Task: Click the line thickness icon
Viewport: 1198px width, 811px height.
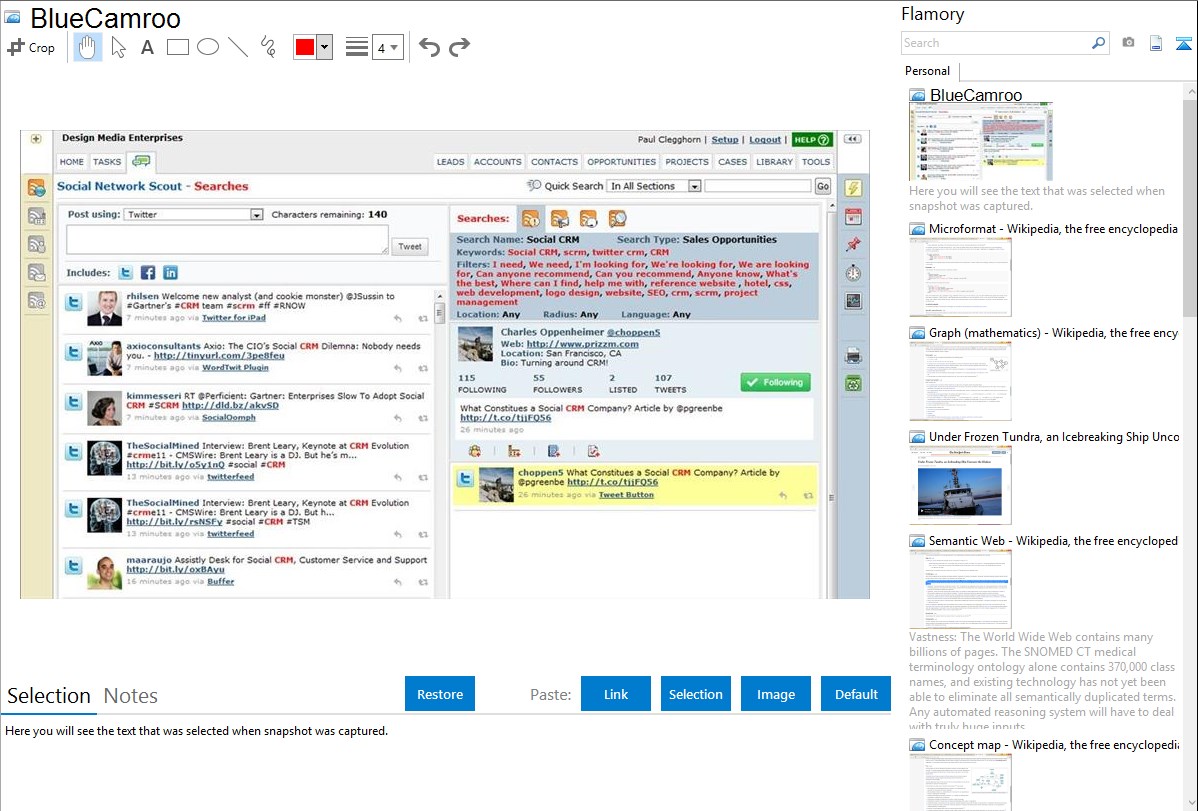Action: coord(356,47)
